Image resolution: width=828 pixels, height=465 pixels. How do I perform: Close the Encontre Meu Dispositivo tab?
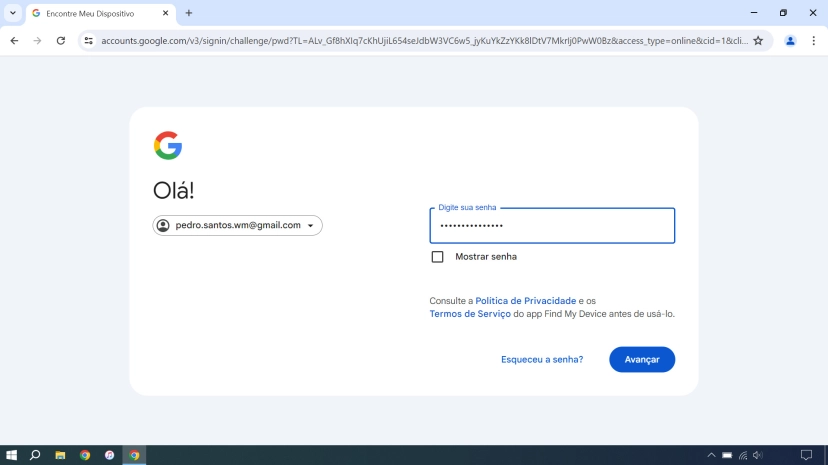pos(165,13)
